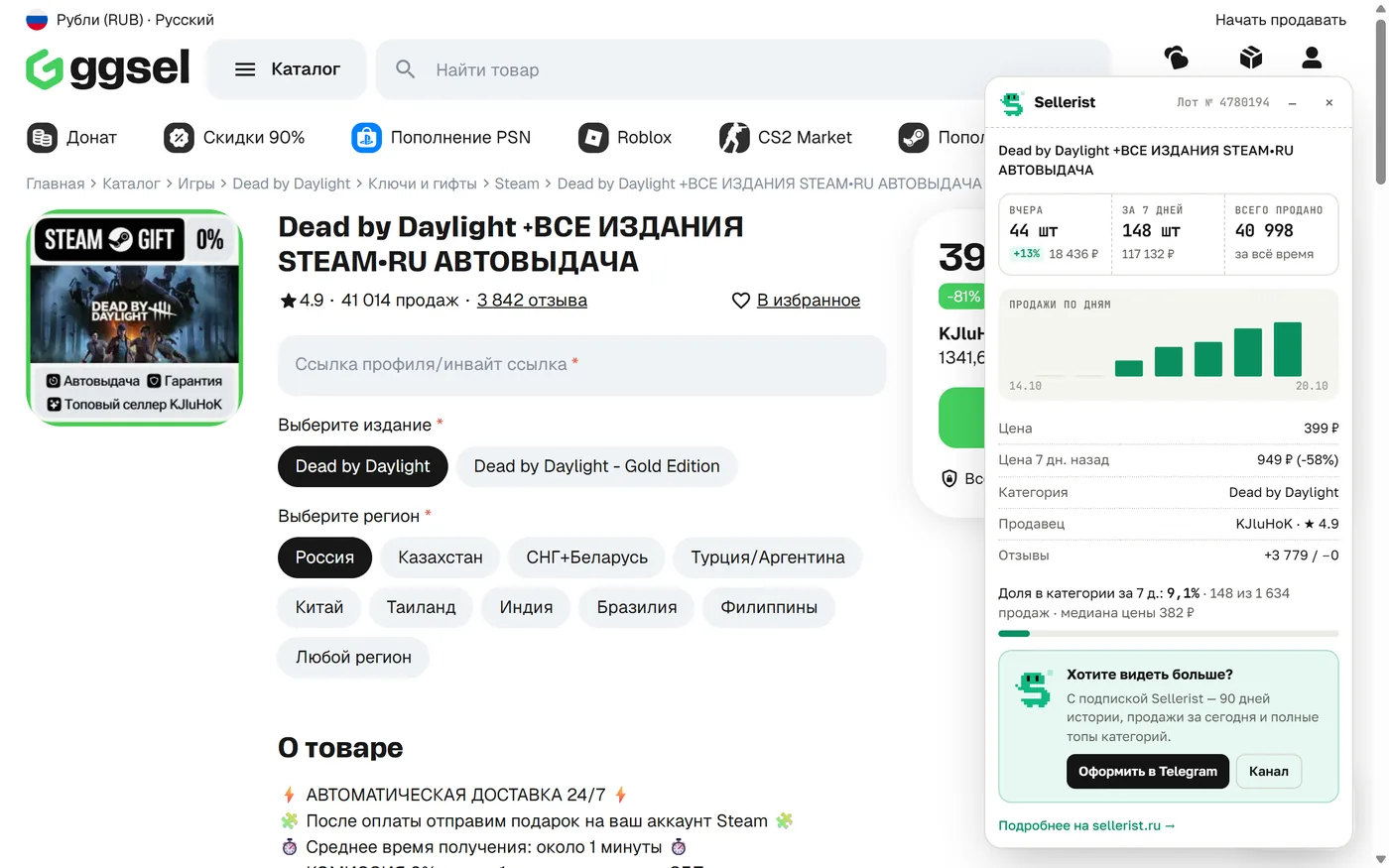The height and width of the screenshot is (868, 1389).
Task: Open Начать продавать link
Action: tap(1280, 20)
